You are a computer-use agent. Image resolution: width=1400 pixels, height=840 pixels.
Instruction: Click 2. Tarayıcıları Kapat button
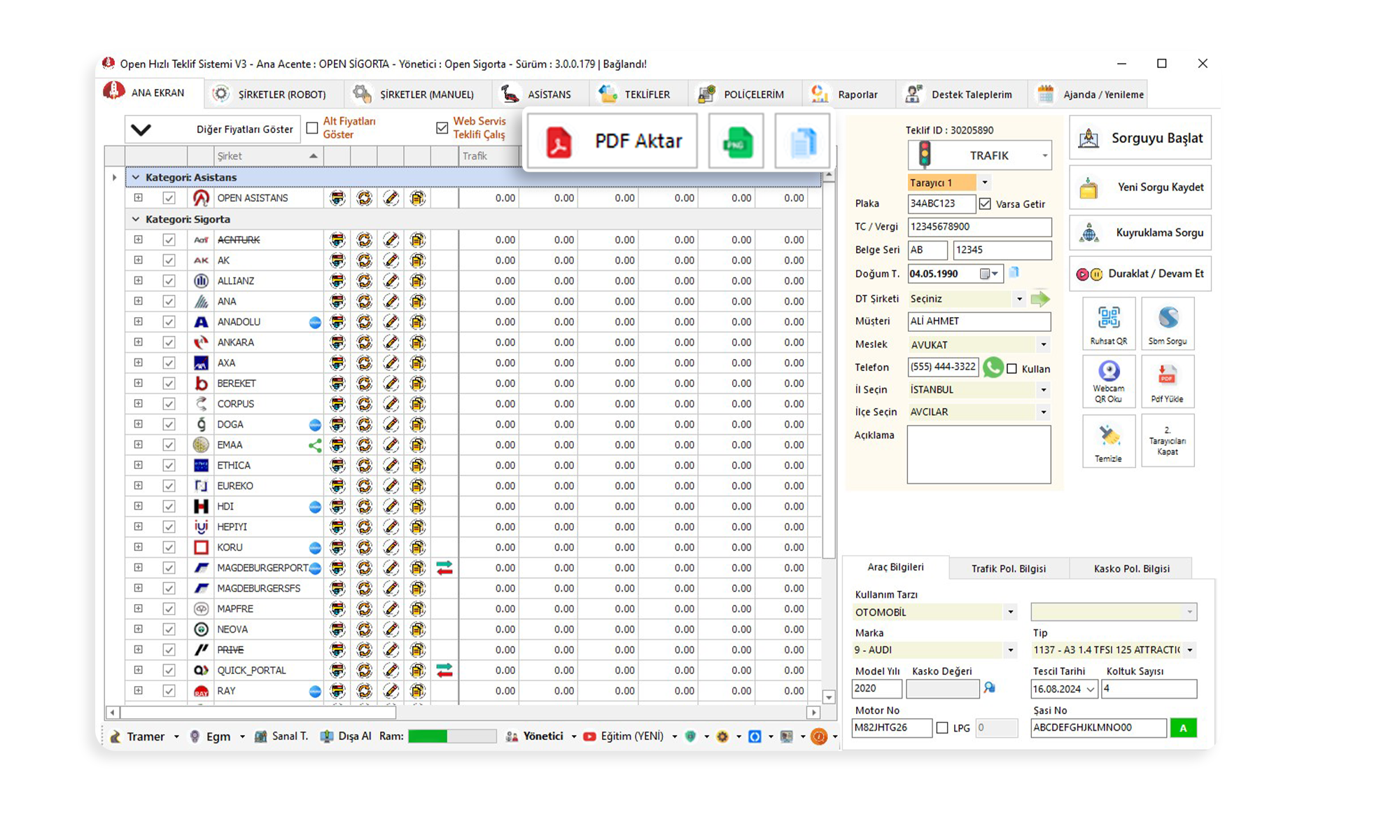[1168, 441]
